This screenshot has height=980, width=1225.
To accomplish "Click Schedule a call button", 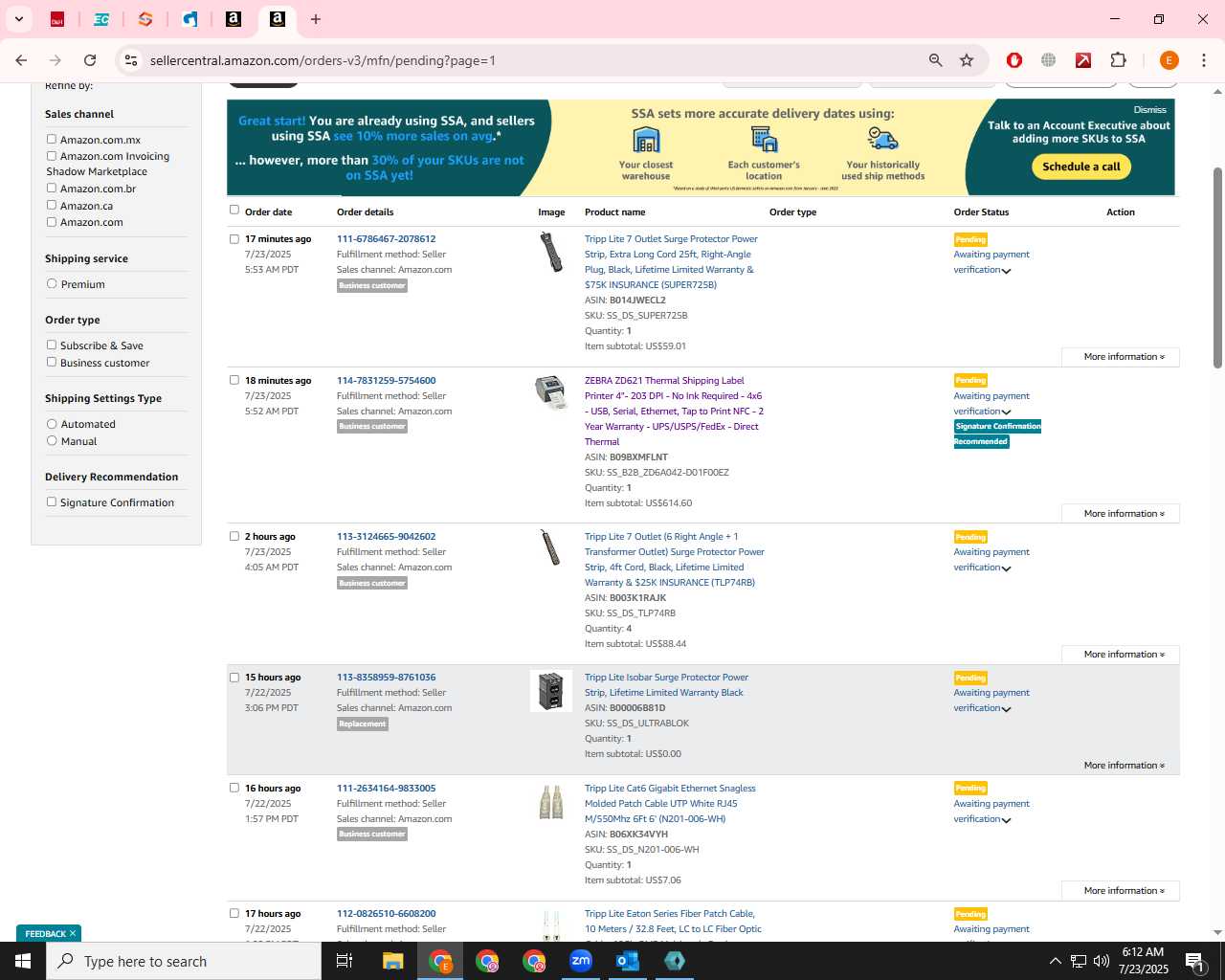I will (x=1081, y=167).
